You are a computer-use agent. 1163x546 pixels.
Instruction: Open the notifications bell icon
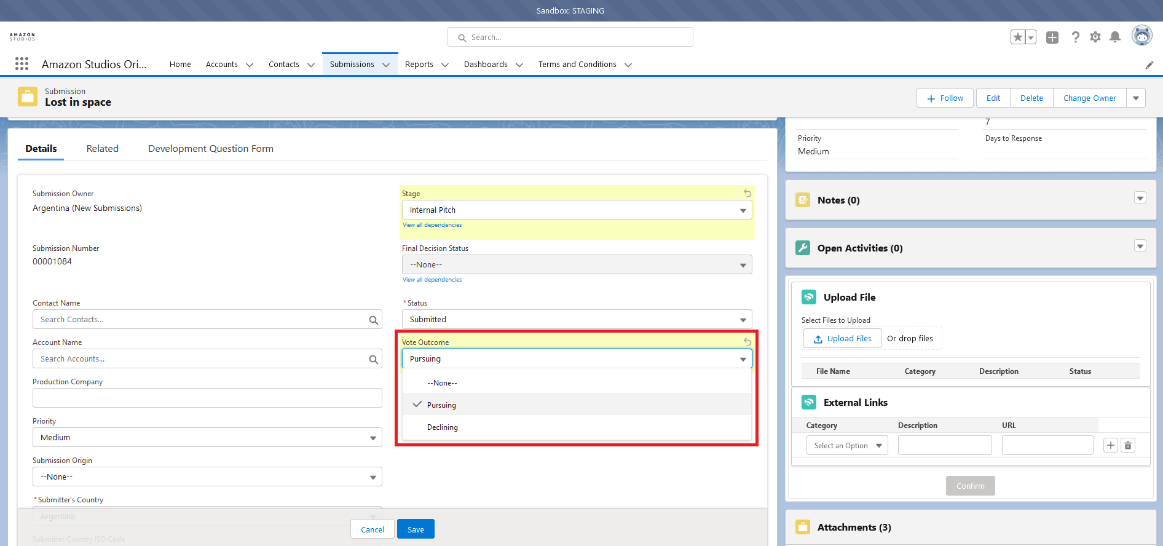point(1115,37)
